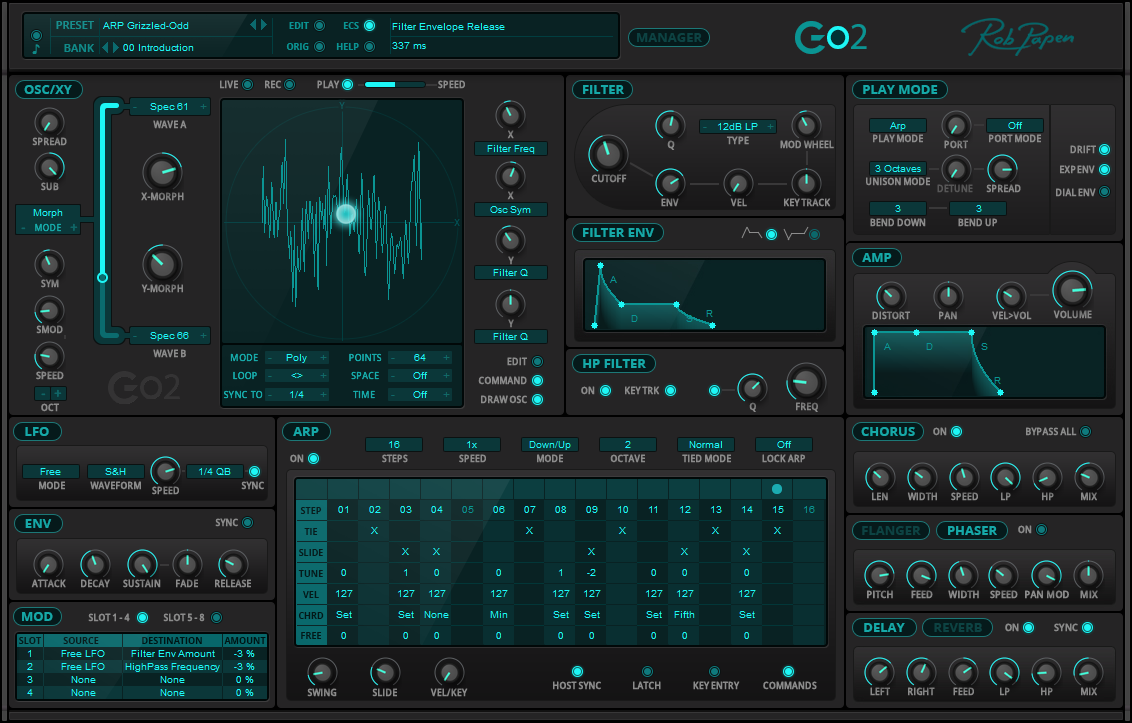The height and width of the screenshot is (723, 1132).
Task: Click the Key Track knob
Action: (806, 182)
